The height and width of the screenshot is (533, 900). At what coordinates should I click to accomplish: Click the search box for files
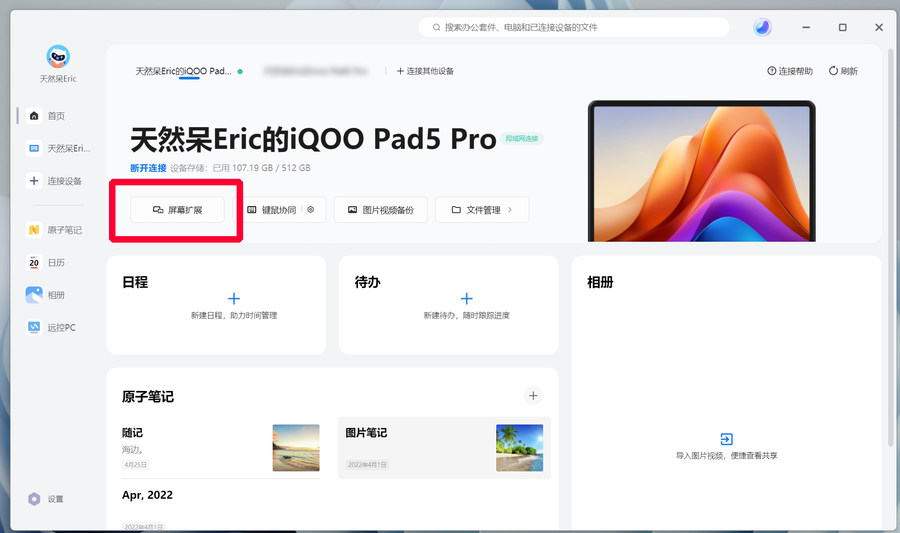pos(573,27)
